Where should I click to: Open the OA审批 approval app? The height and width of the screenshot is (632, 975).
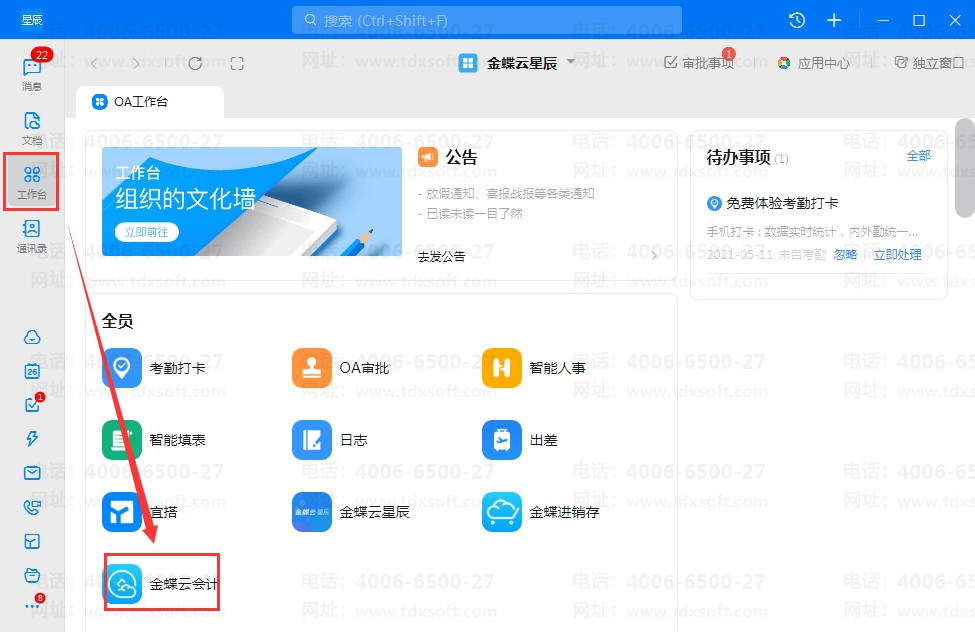click(x=312, y=368)
